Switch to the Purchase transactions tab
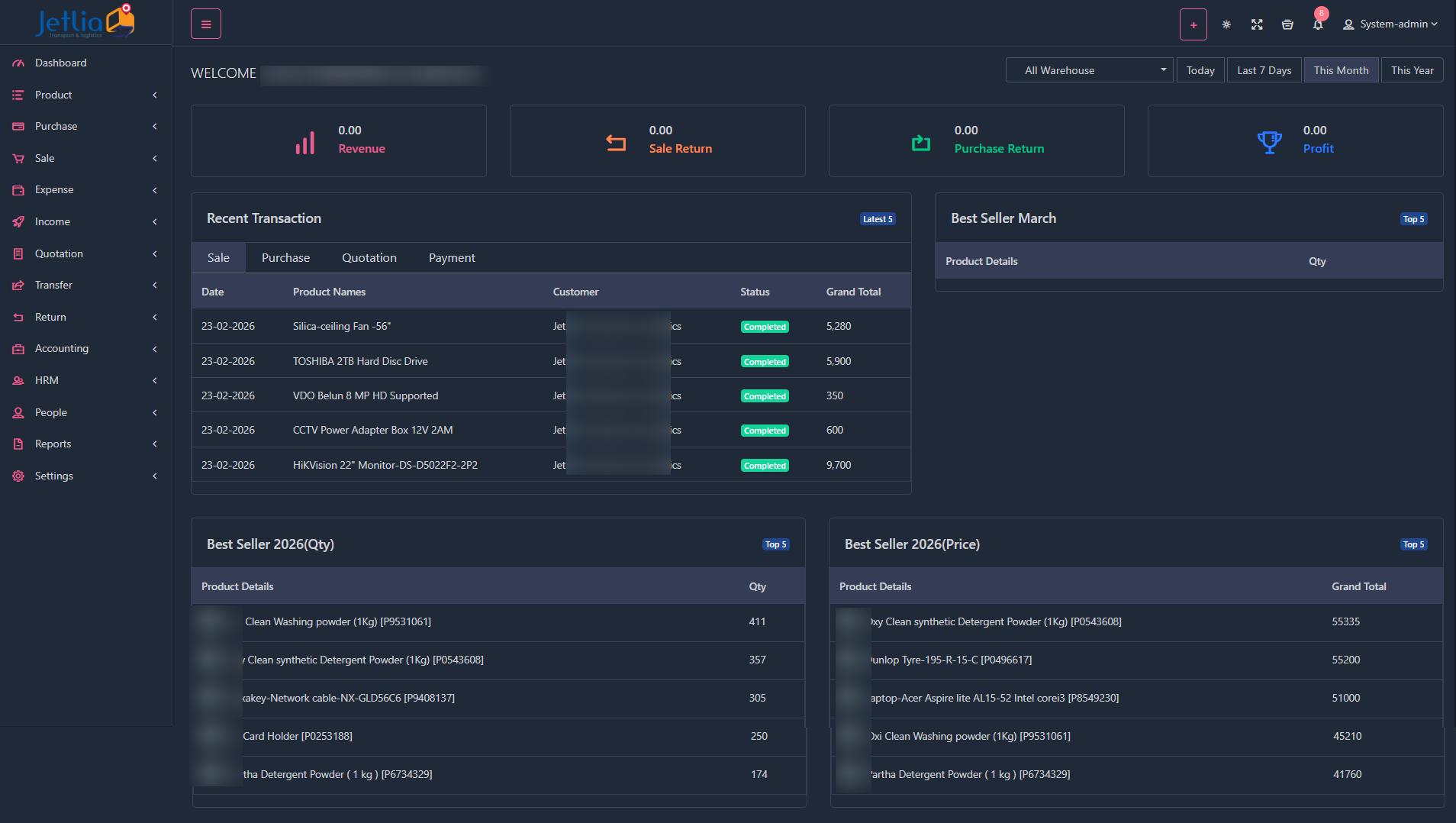Screen dimensions: 1456x823 pyautogui.click(x=285, y=258)
